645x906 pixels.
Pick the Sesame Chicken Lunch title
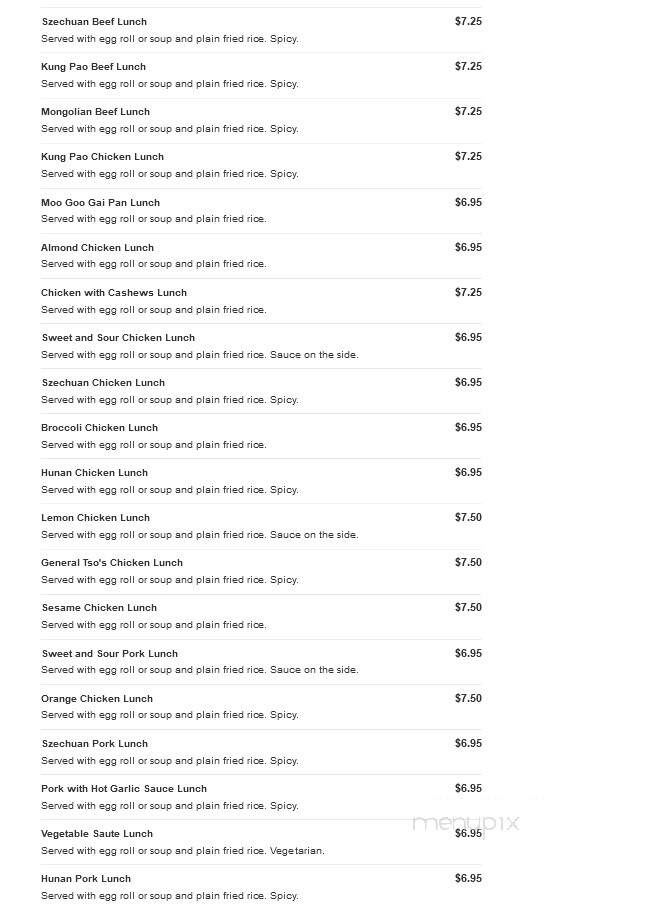pyautogui.click(x=99, y=608)
